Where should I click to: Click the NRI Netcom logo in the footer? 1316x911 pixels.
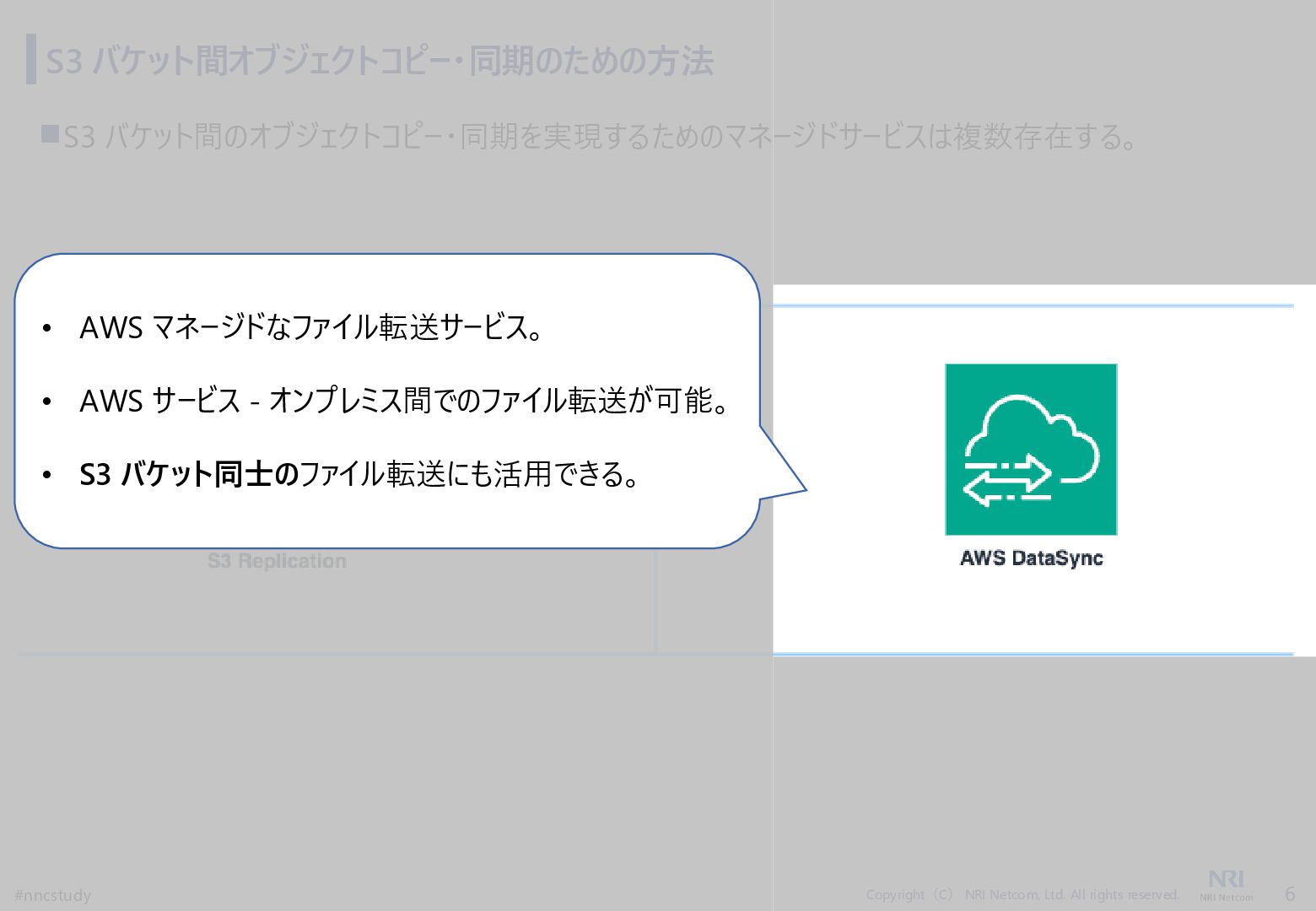click(x=1227, y=886)
